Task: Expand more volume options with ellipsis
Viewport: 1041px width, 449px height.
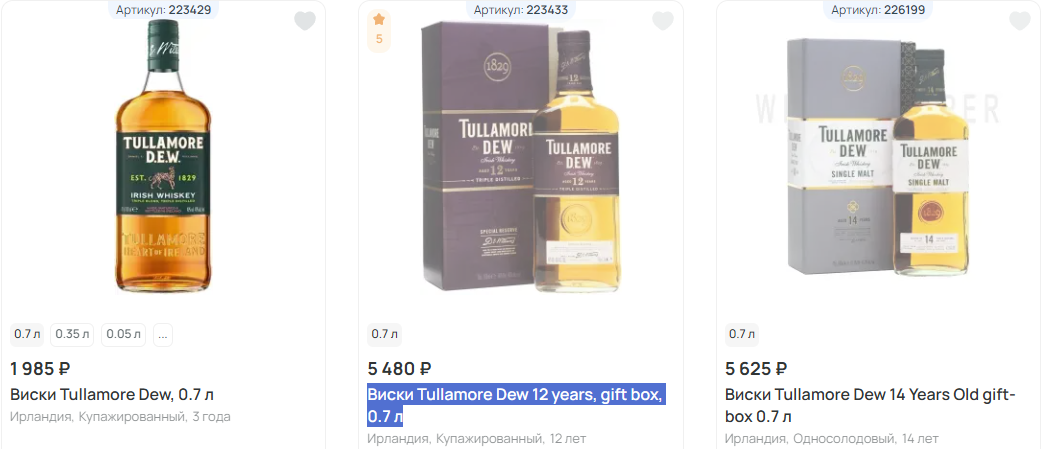Action: (x=163, y=334)
